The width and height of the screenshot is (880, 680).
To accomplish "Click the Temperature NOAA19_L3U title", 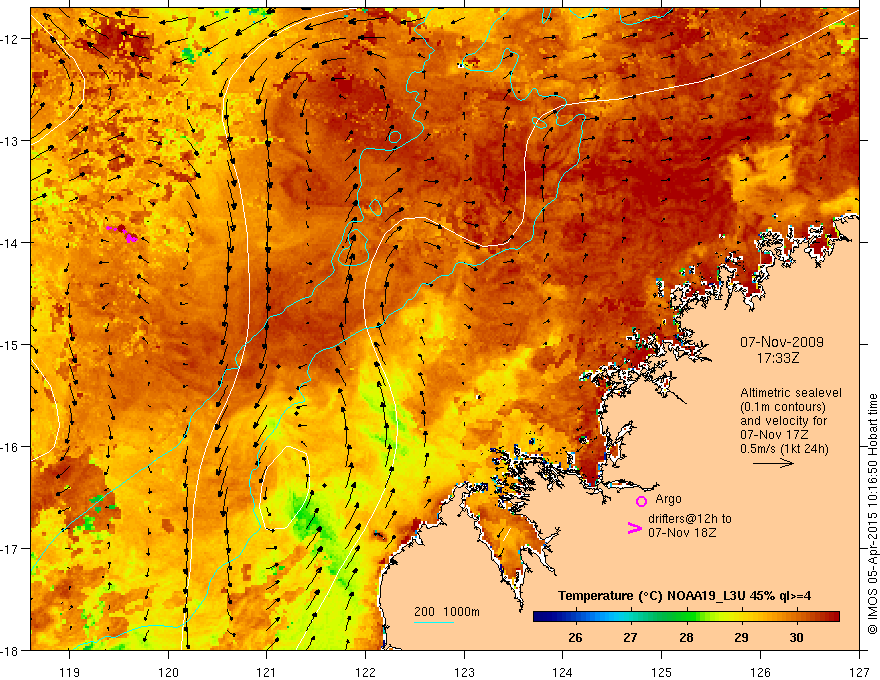I will pos(684,596).
